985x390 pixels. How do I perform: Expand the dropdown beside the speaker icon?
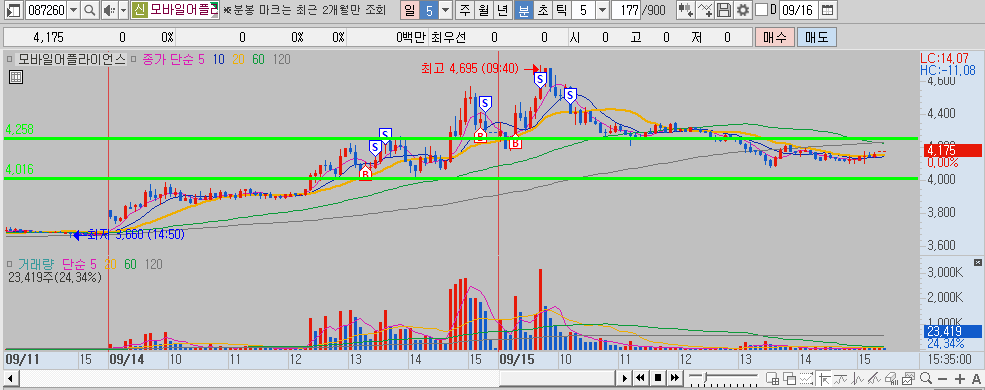(x=122, y=9)
